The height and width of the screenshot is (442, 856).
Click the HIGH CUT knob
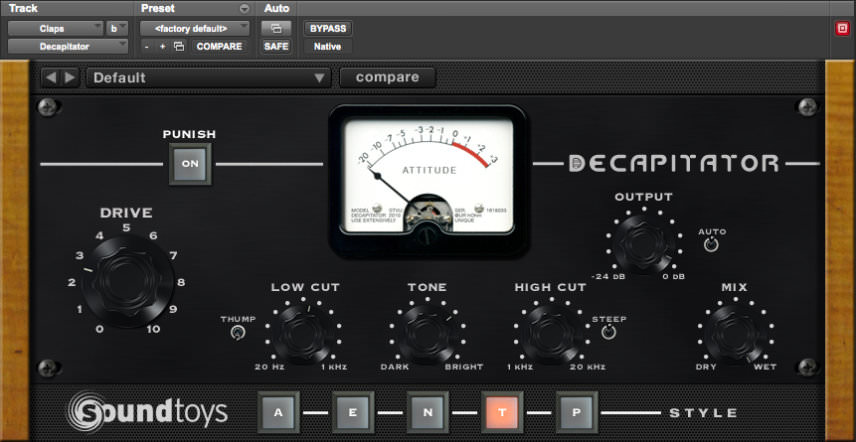(x=551, y=334)
